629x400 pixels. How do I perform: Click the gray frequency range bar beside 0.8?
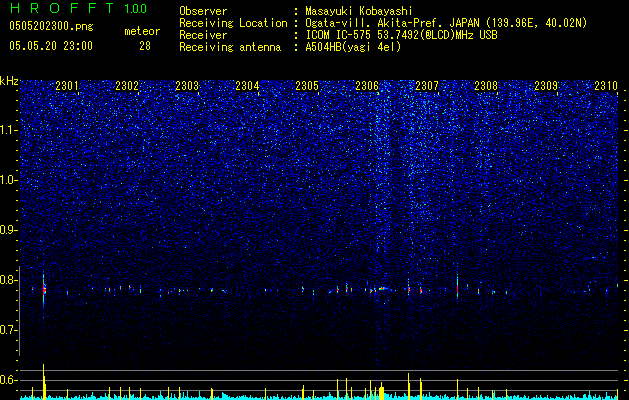(19, 311)
